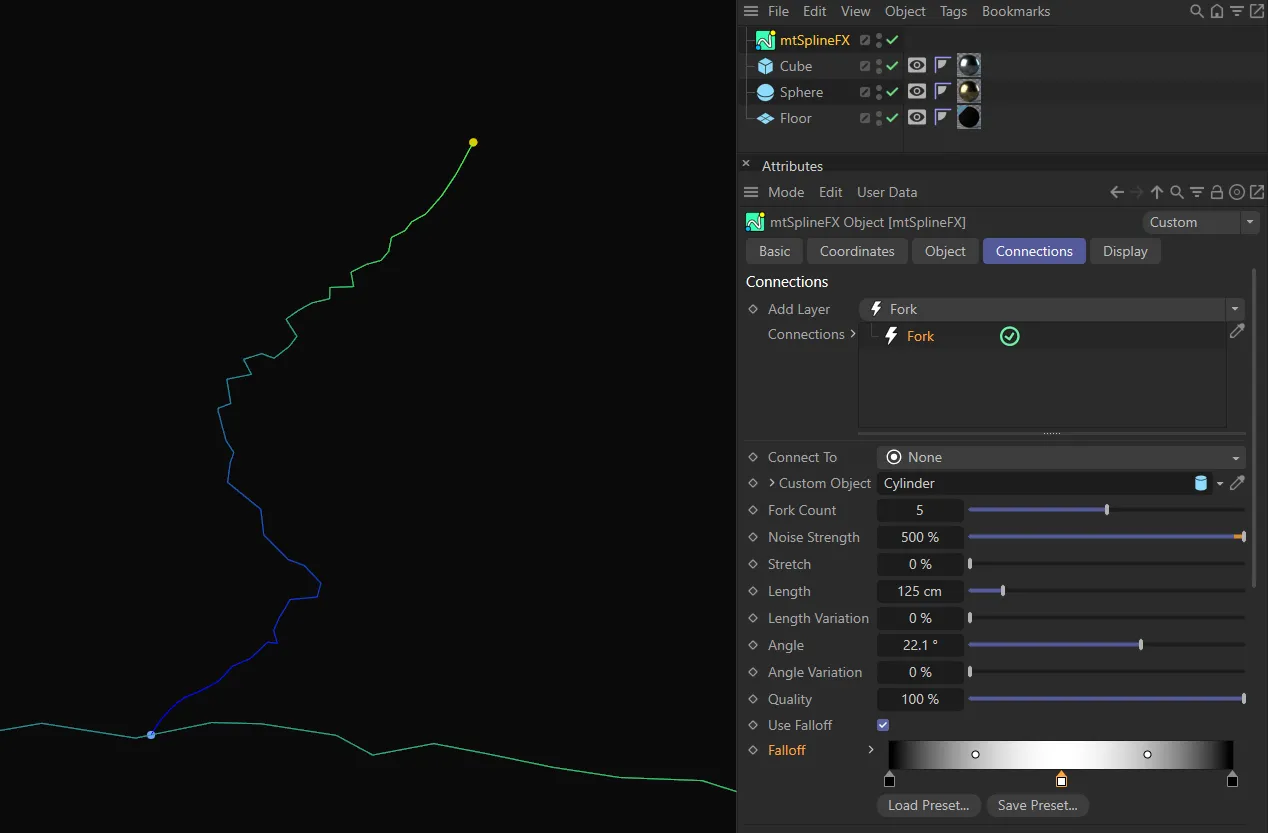
Task: Toggle the Fork layer enabled checkmark
Action: click(1009, 337)
